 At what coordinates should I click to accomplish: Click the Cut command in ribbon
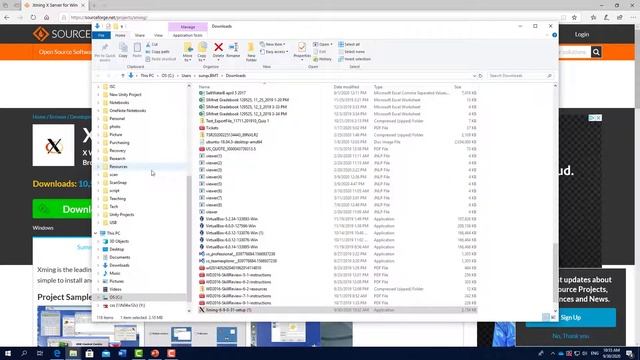(x=152, y=44)
